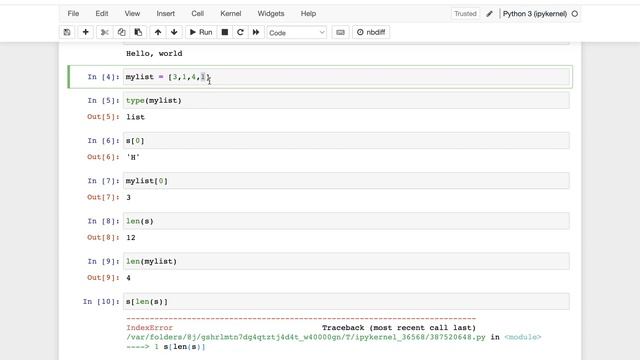Viewport: 640px width, 360px height.
Task: Click the ipykernel file path in traceback
Action: [306, 337]
